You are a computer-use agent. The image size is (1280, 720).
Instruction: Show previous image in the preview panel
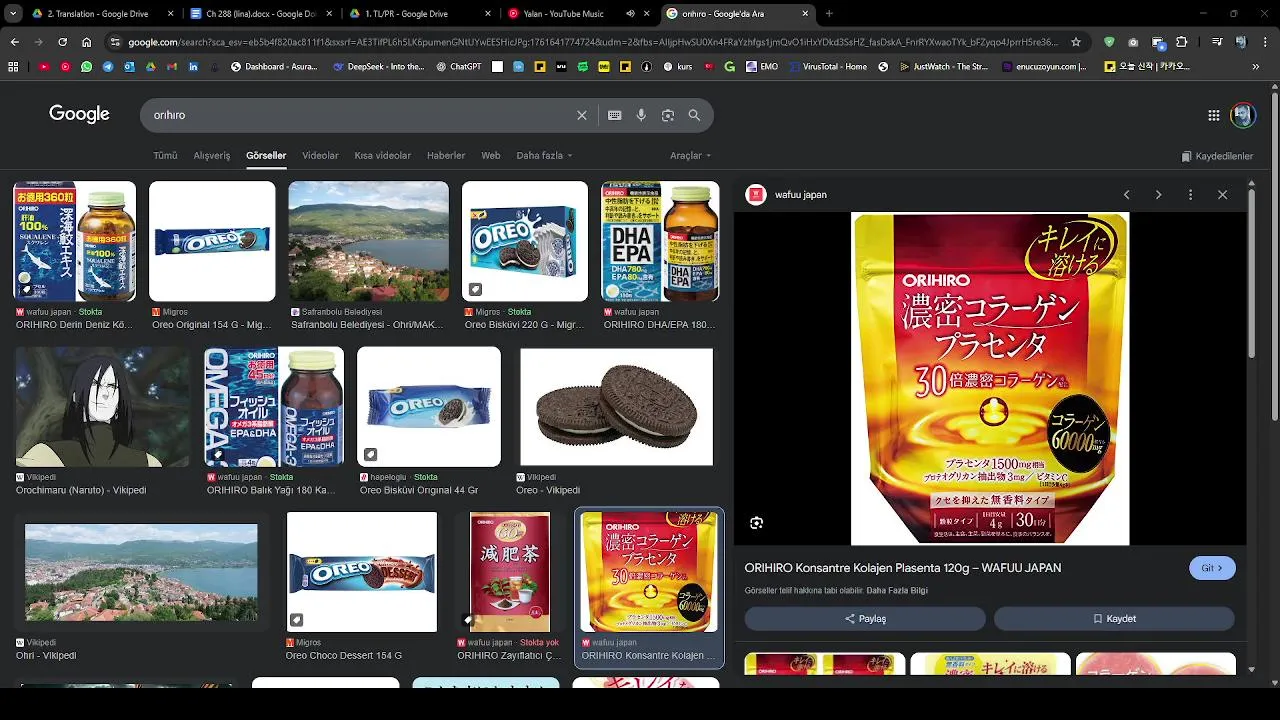1126,195
